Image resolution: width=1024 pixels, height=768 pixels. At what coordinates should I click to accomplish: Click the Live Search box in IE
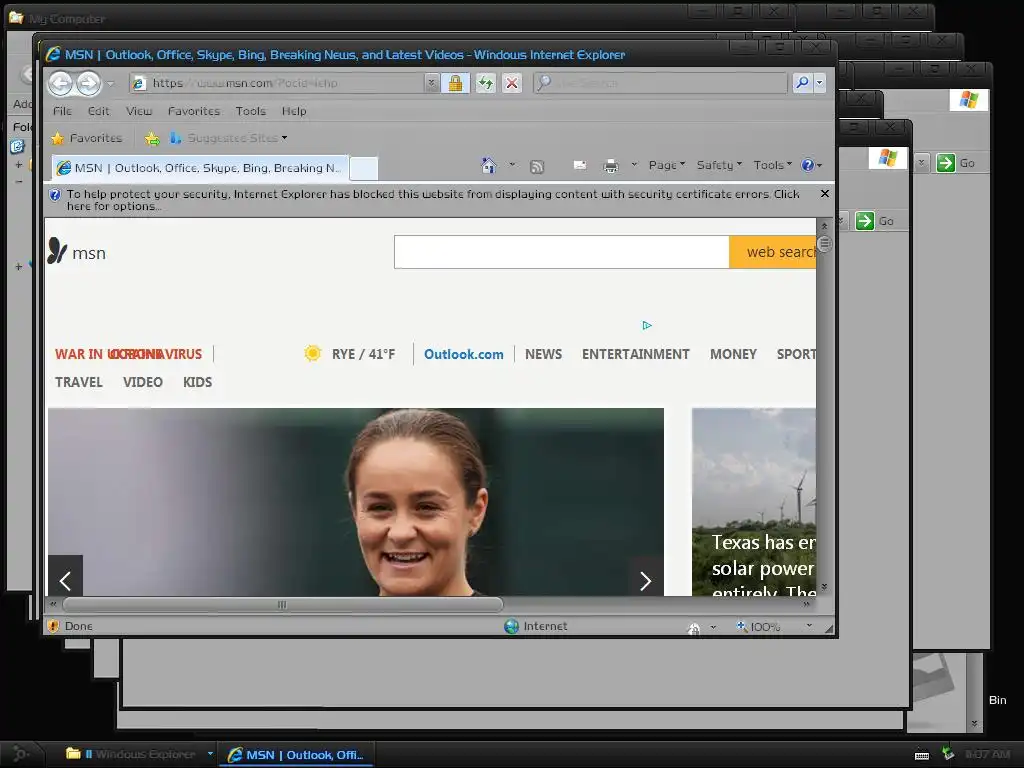660,83
